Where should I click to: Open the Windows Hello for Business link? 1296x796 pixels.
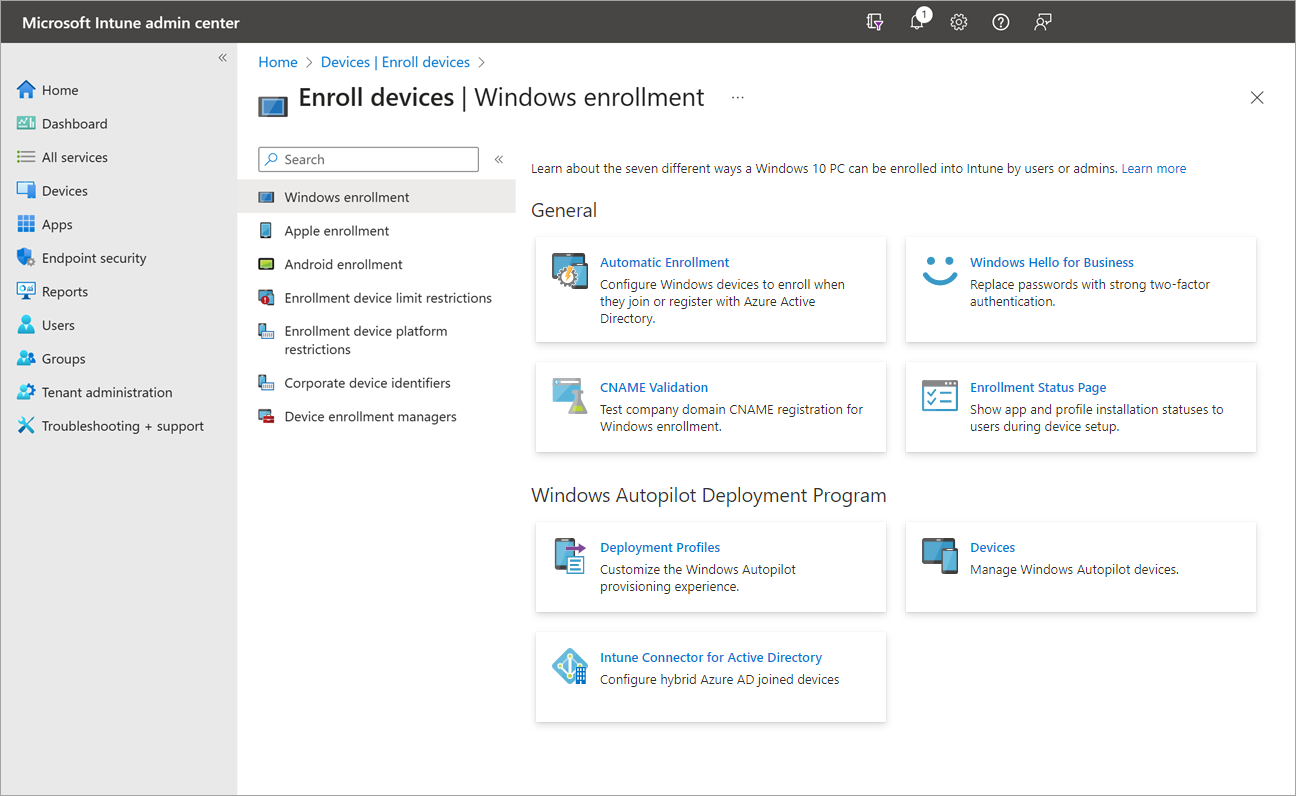point(1052,262)
